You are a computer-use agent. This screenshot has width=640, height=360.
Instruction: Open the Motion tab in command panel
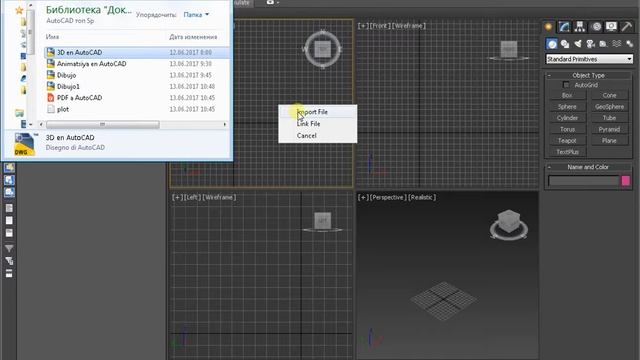[596, 27]
